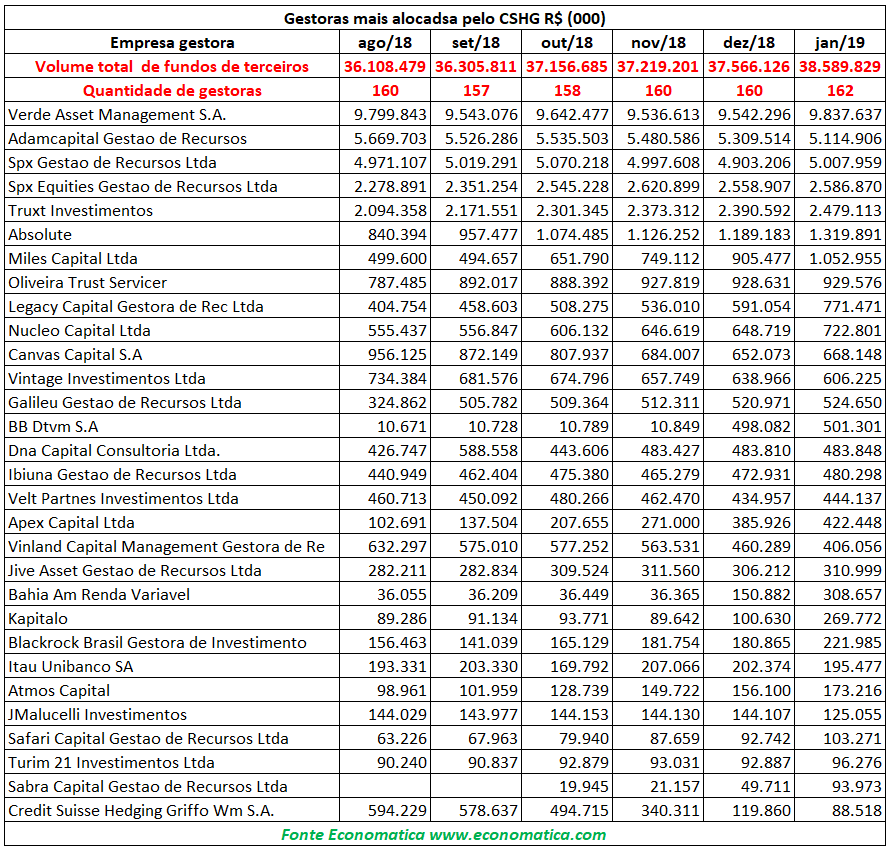Select 'Velt Partnes Investimentos Ltda' name
890x849 pixels.
[x=123, y=498]
